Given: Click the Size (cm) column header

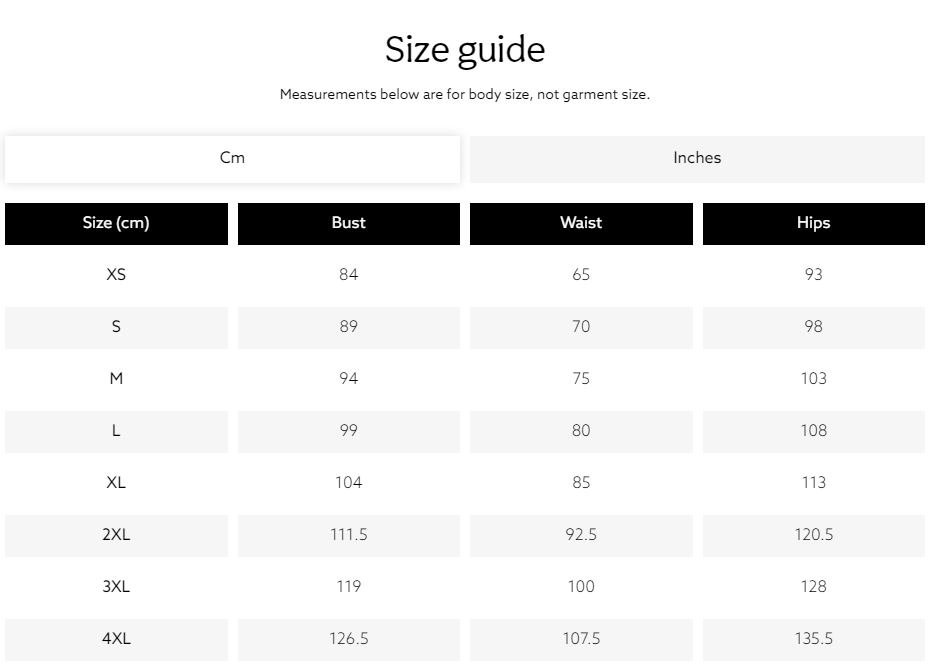Looking at the screenshot, I should pyautogui.click(x=116, y=224).
